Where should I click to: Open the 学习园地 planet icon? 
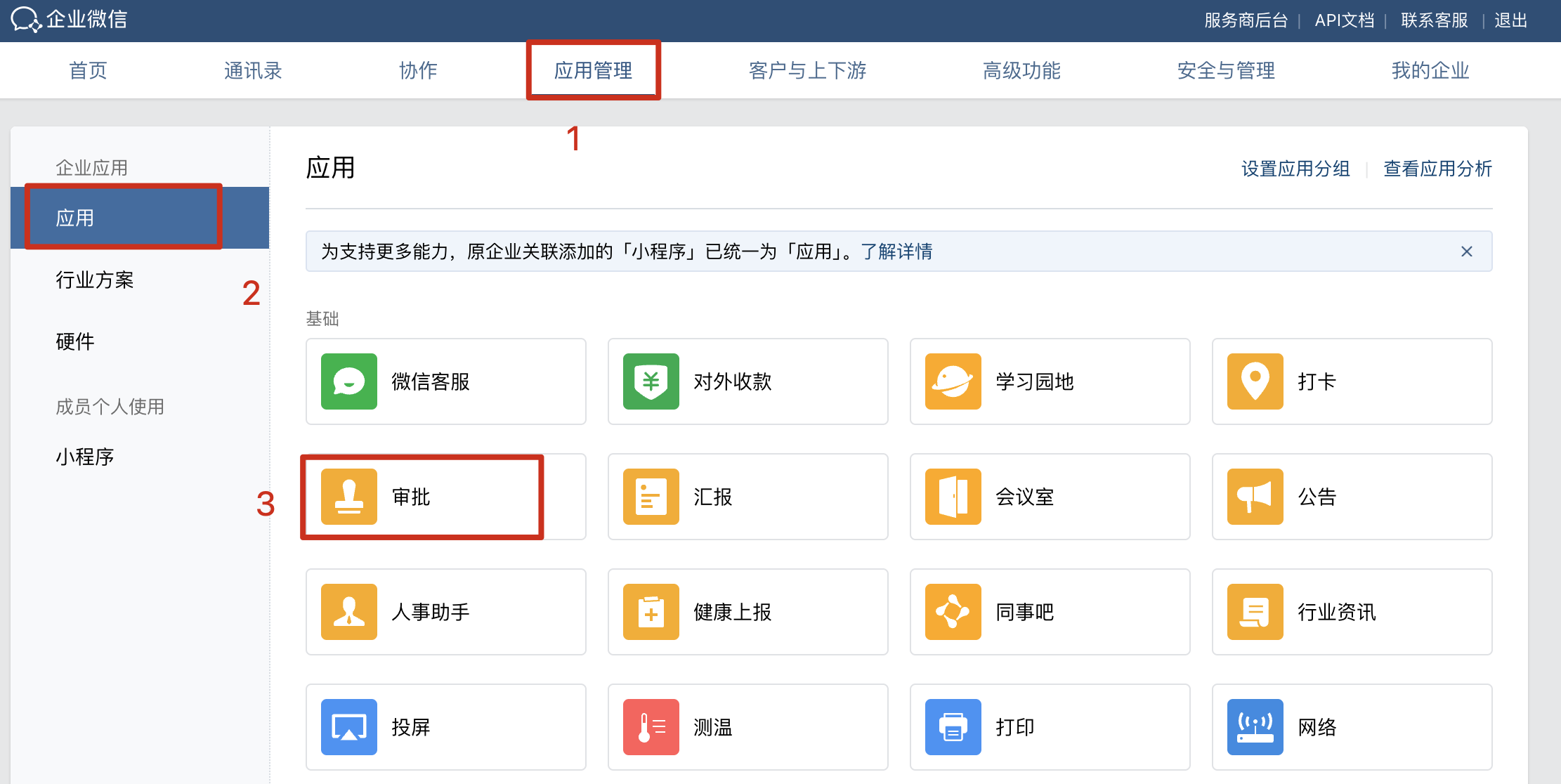coord(953,381)
